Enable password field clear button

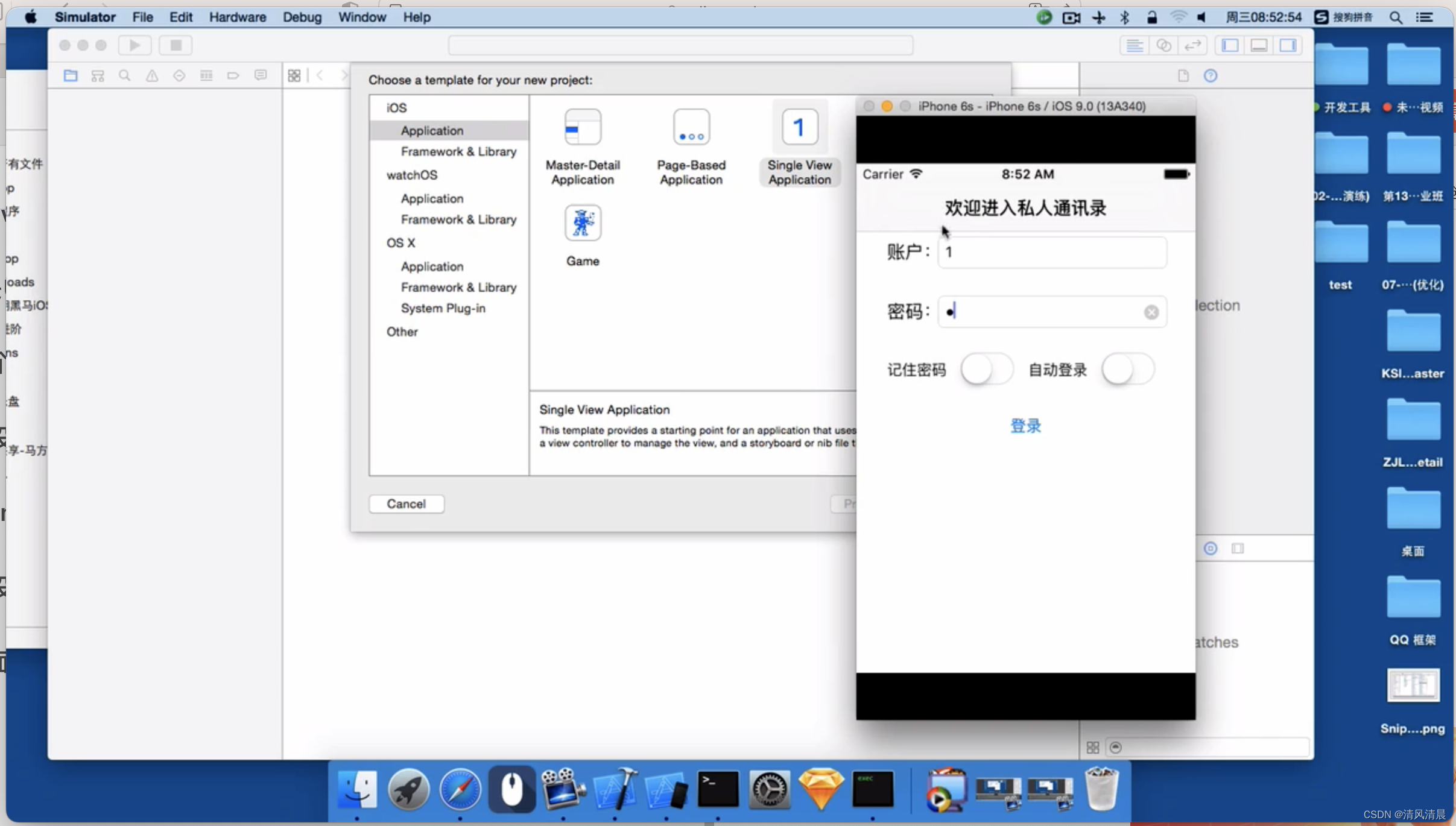pos(1151,310)
